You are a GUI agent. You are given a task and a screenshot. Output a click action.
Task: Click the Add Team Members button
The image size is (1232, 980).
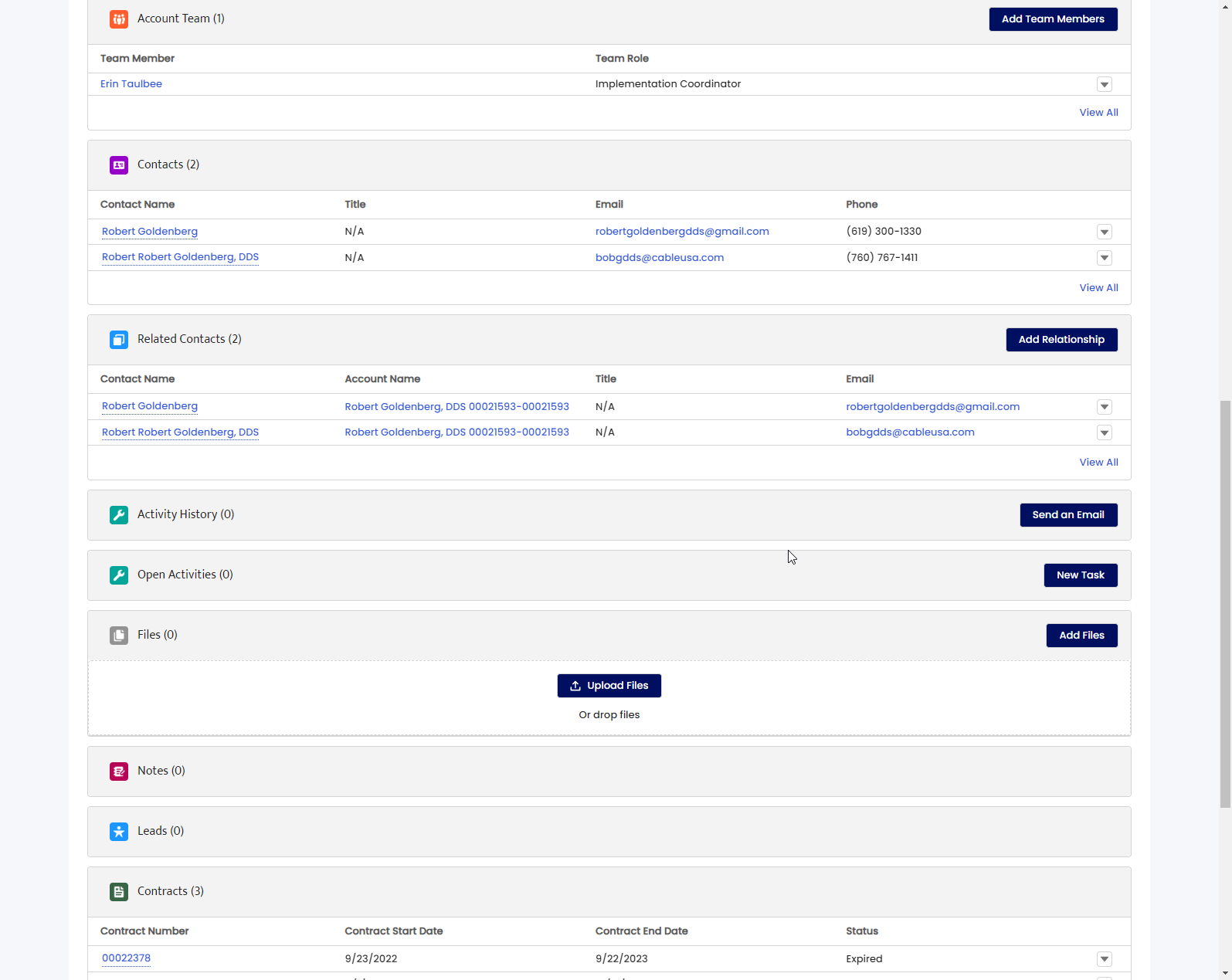coord(1053,19)
